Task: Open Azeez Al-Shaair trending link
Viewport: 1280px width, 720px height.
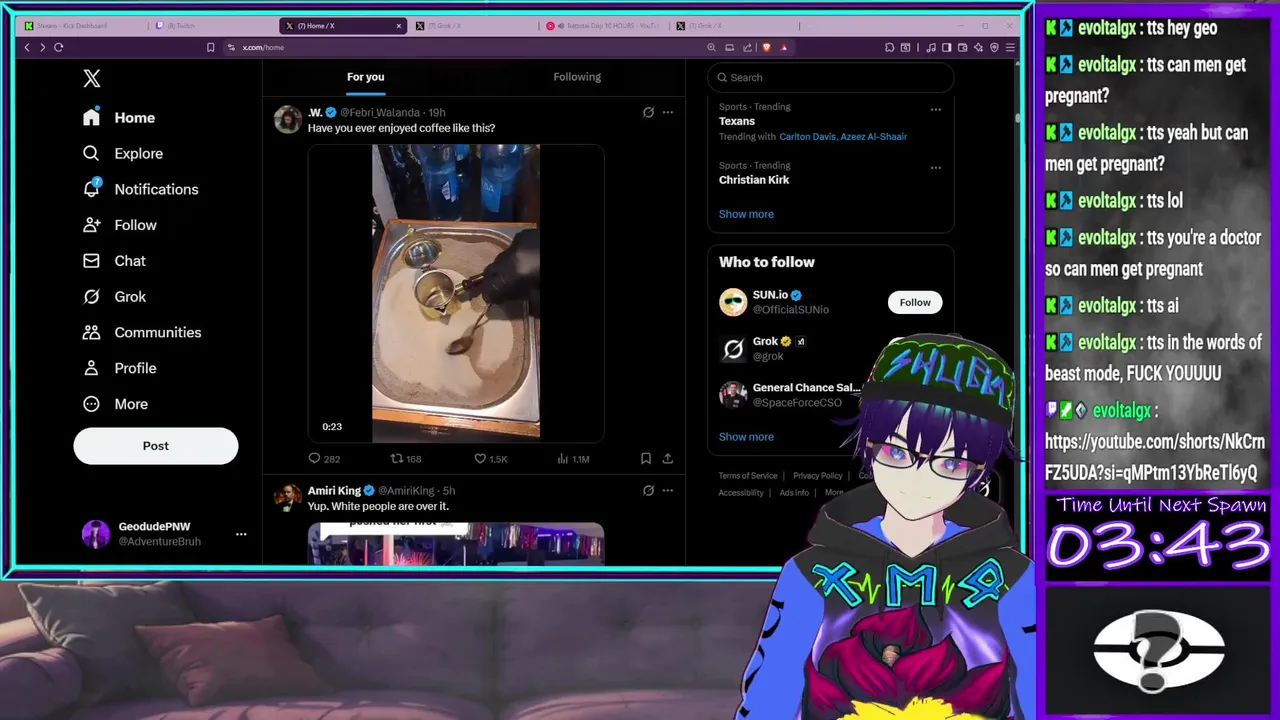Action: tap(874, 137)
